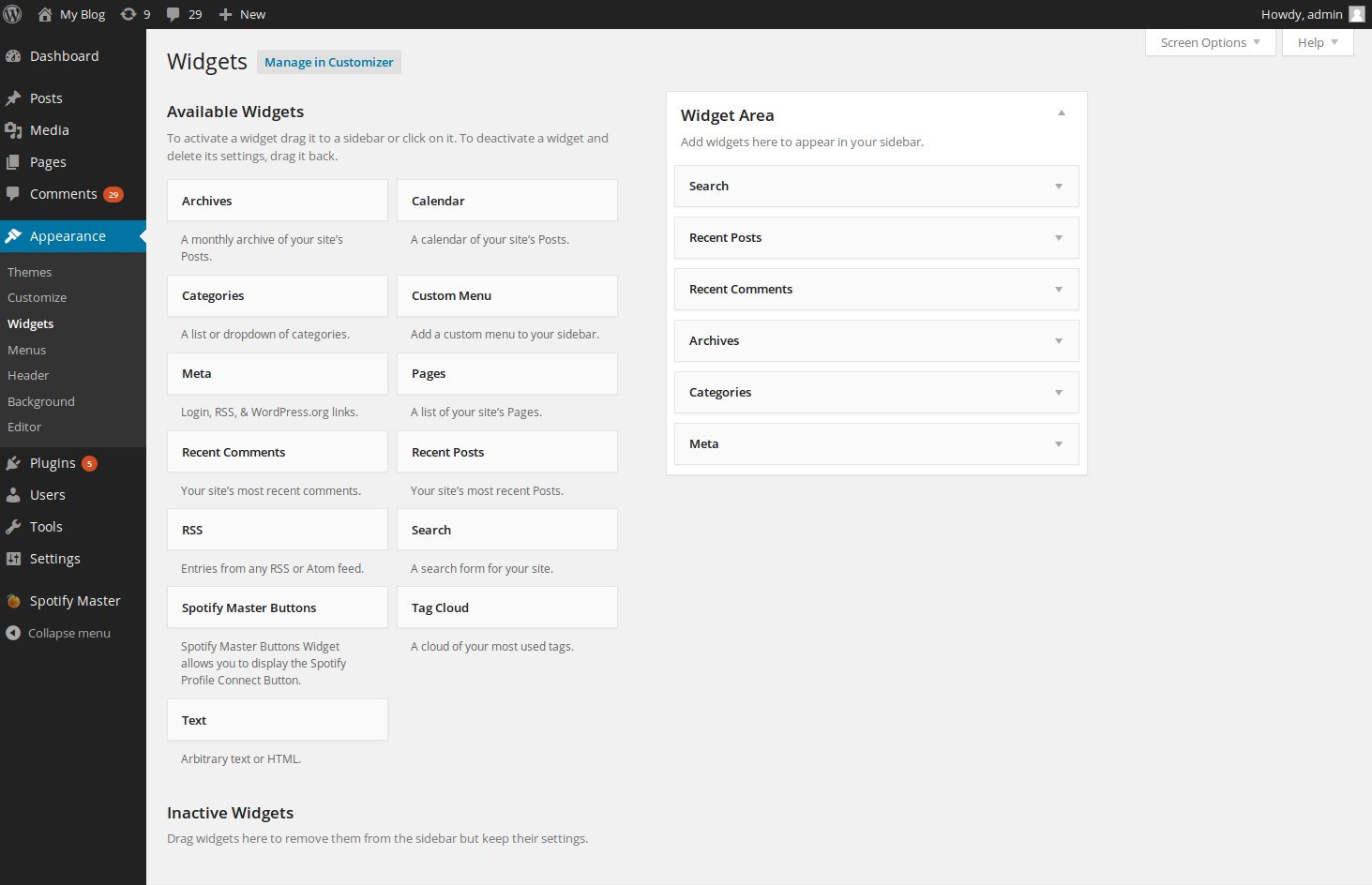Open the updates icon in admin bar

[128, 14]
